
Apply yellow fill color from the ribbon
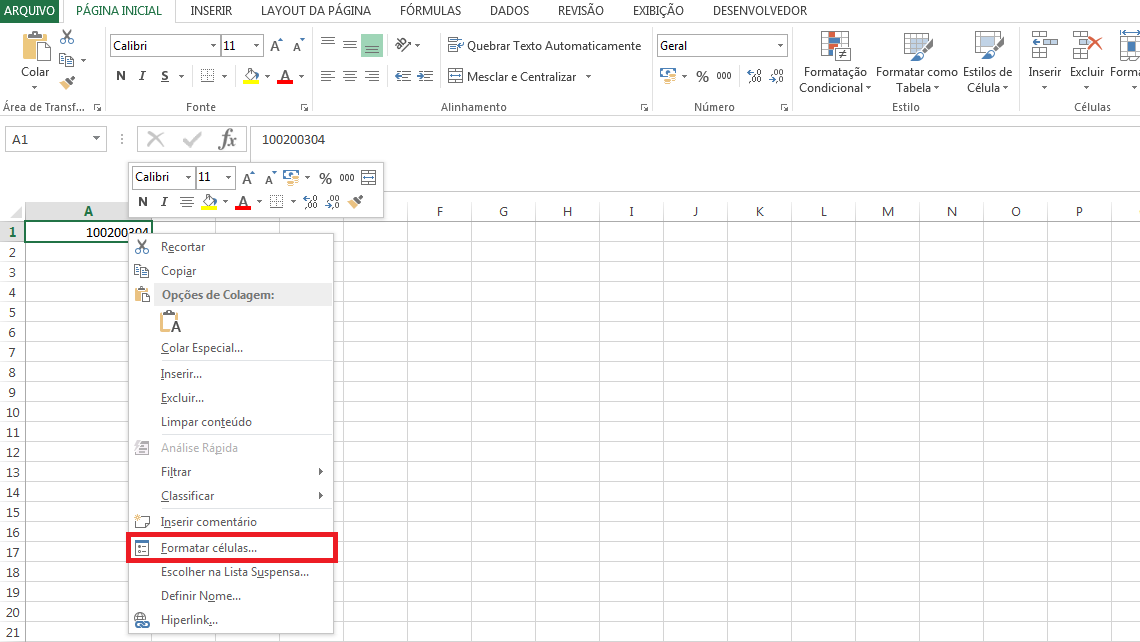point(250,76)
